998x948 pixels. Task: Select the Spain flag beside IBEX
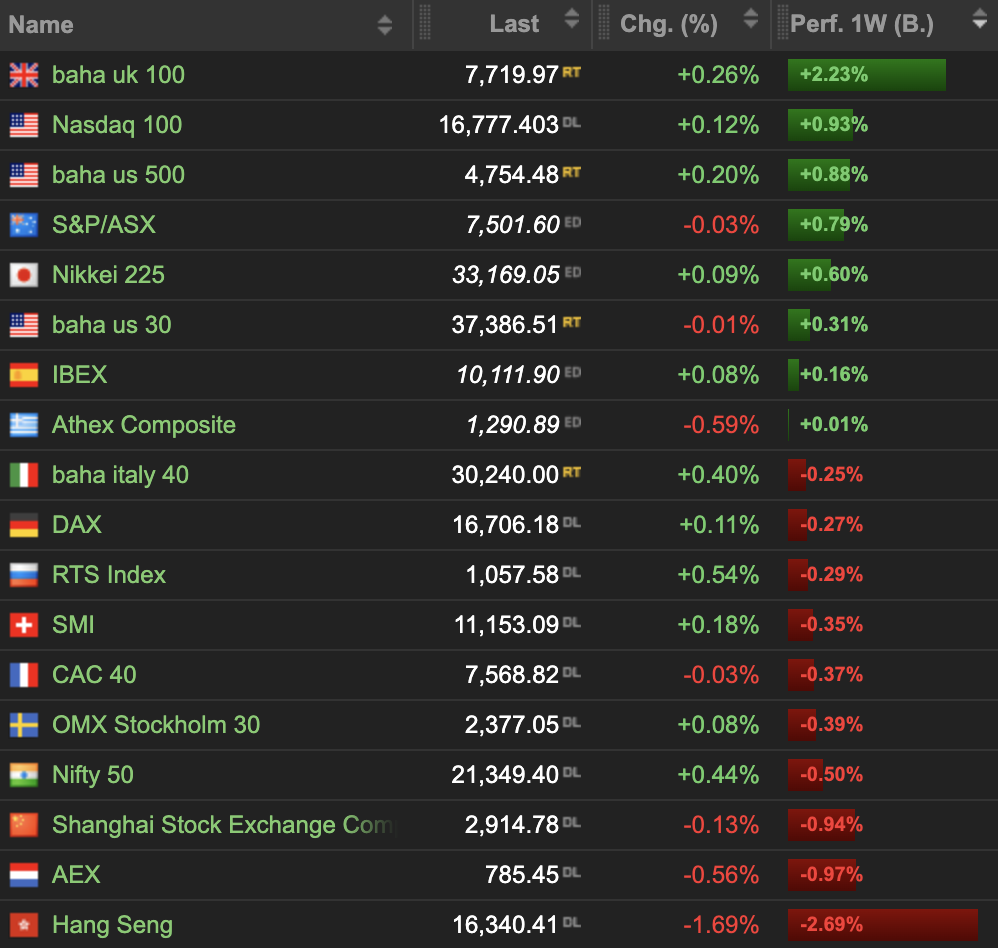pos(24,375)
